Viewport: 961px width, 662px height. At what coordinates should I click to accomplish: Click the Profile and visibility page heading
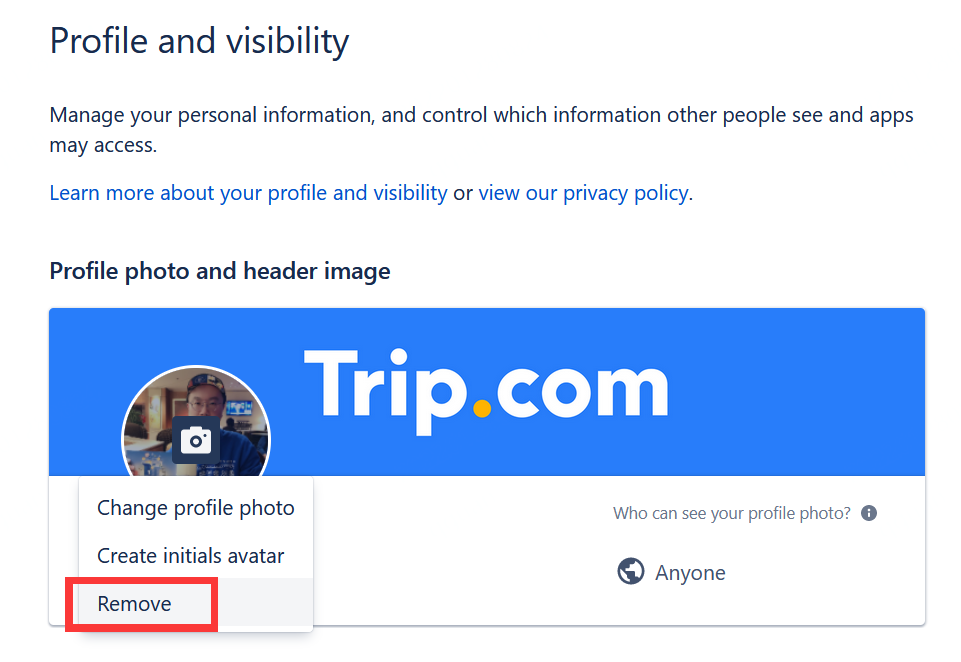tap(199, 41)
